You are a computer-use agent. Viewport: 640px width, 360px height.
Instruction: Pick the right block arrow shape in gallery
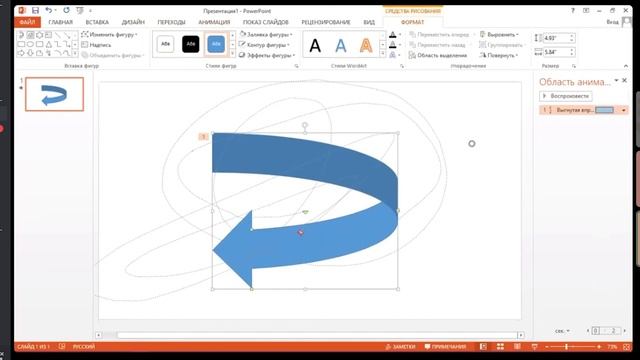[x=21, y=53]
